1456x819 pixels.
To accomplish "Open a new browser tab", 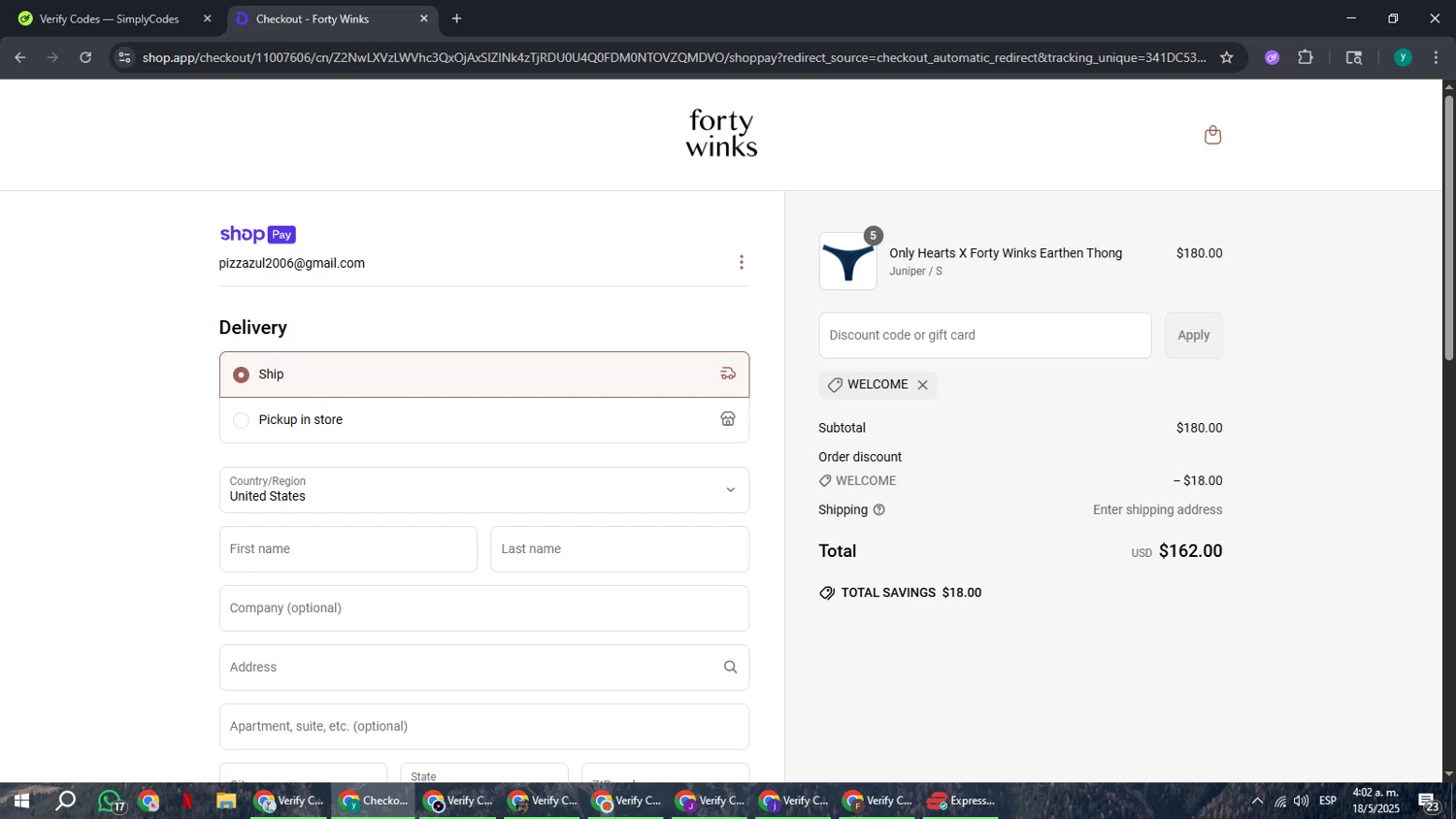I will 456,18.
